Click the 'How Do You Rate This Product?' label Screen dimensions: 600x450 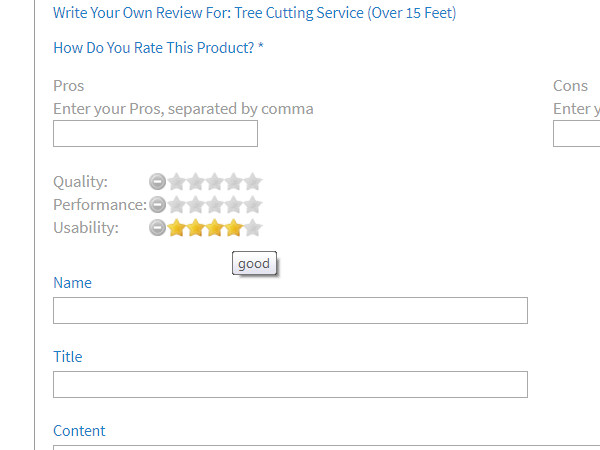[158, 48]
